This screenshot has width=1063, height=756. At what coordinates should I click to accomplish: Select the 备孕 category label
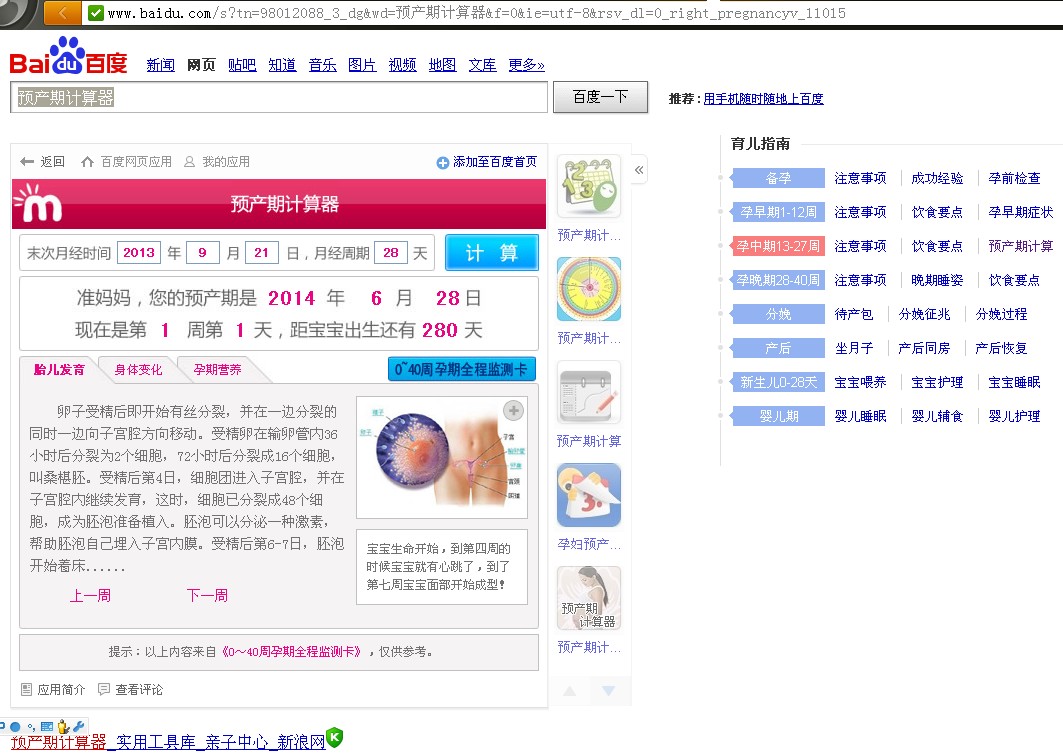[778, 178]
